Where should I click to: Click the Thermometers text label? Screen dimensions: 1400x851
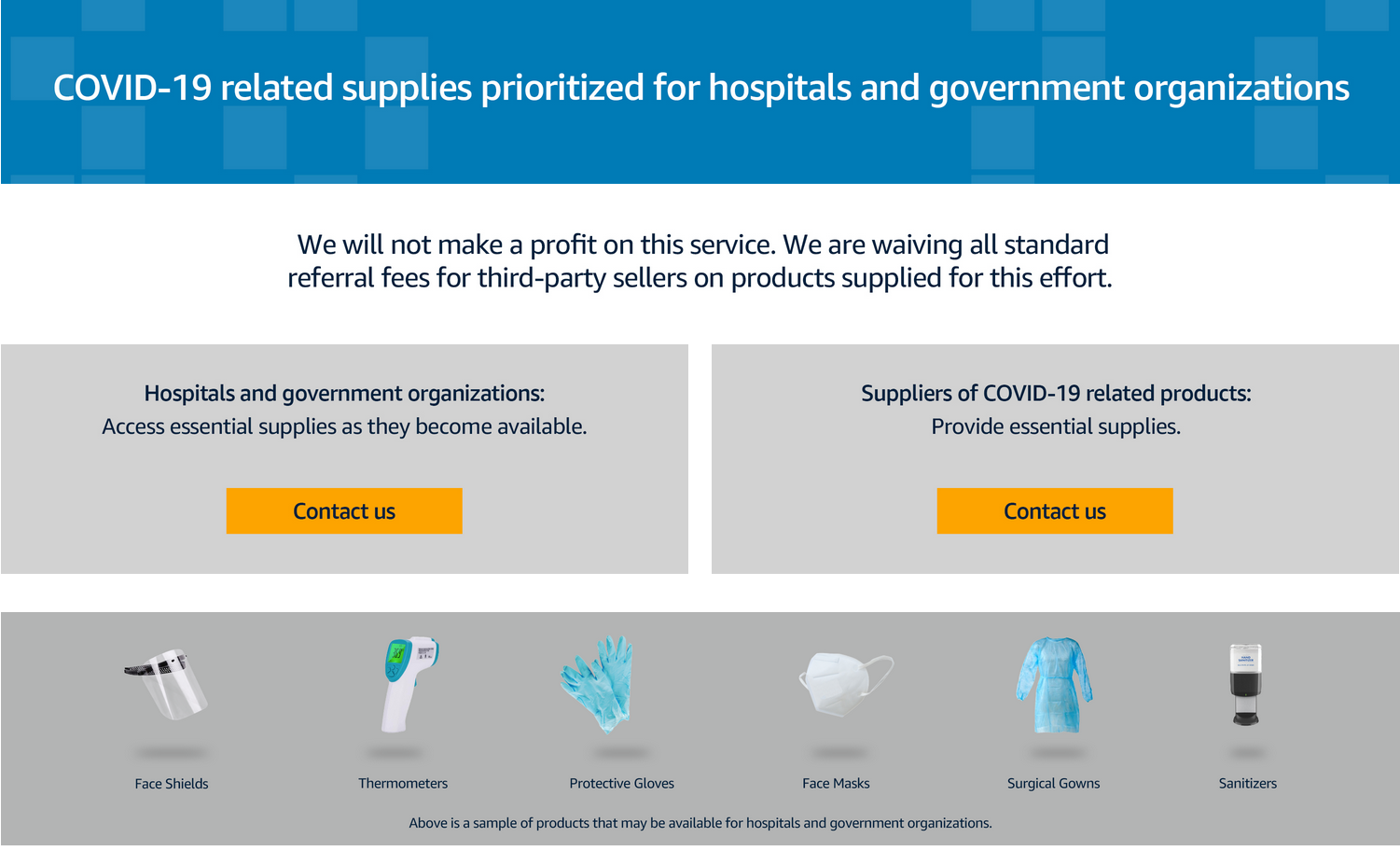pos(403,784)
